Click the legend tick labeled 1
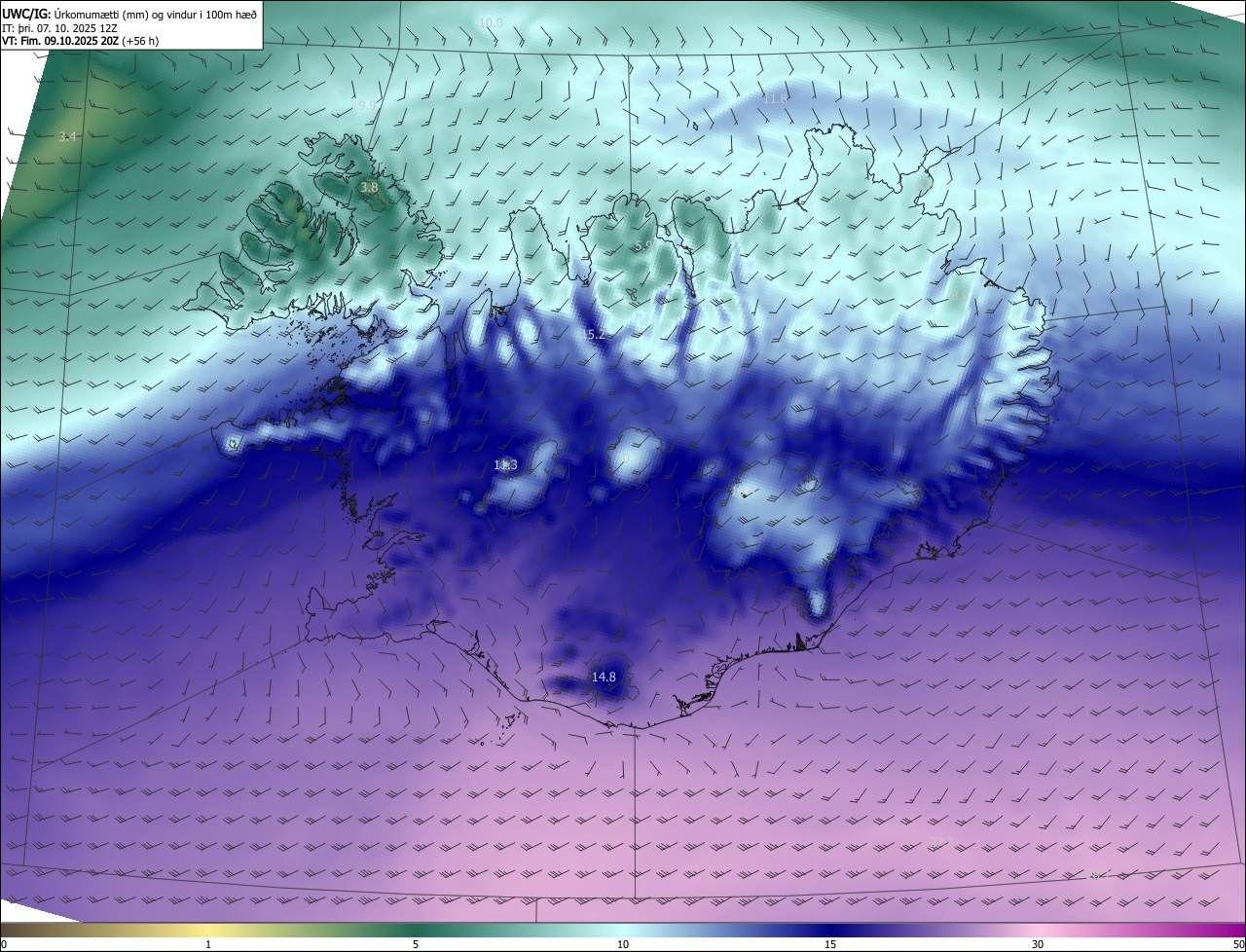The image size is (1246, 952). coord(208,944)
